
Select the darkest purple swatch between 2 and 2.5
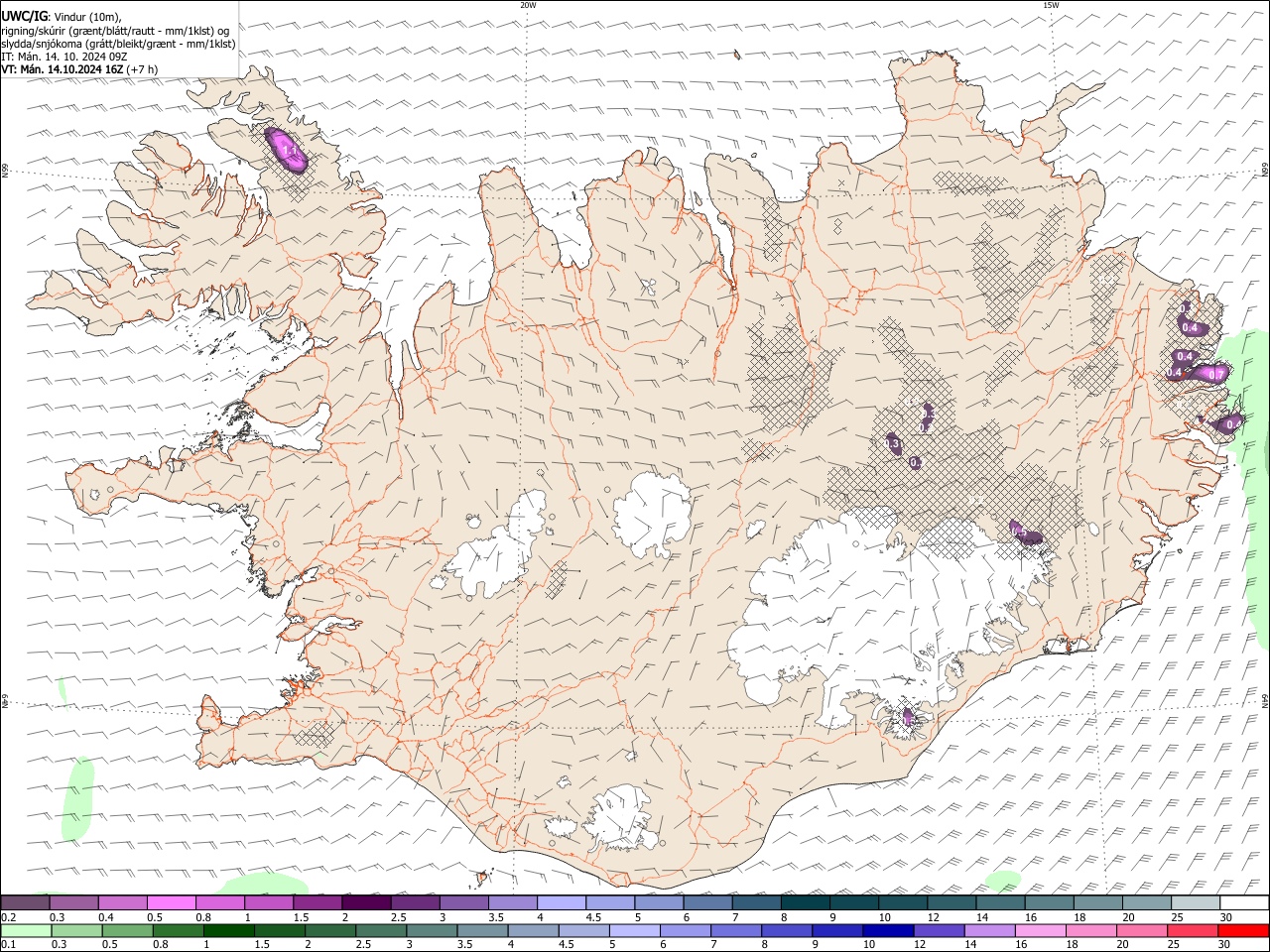pos(366,902)
